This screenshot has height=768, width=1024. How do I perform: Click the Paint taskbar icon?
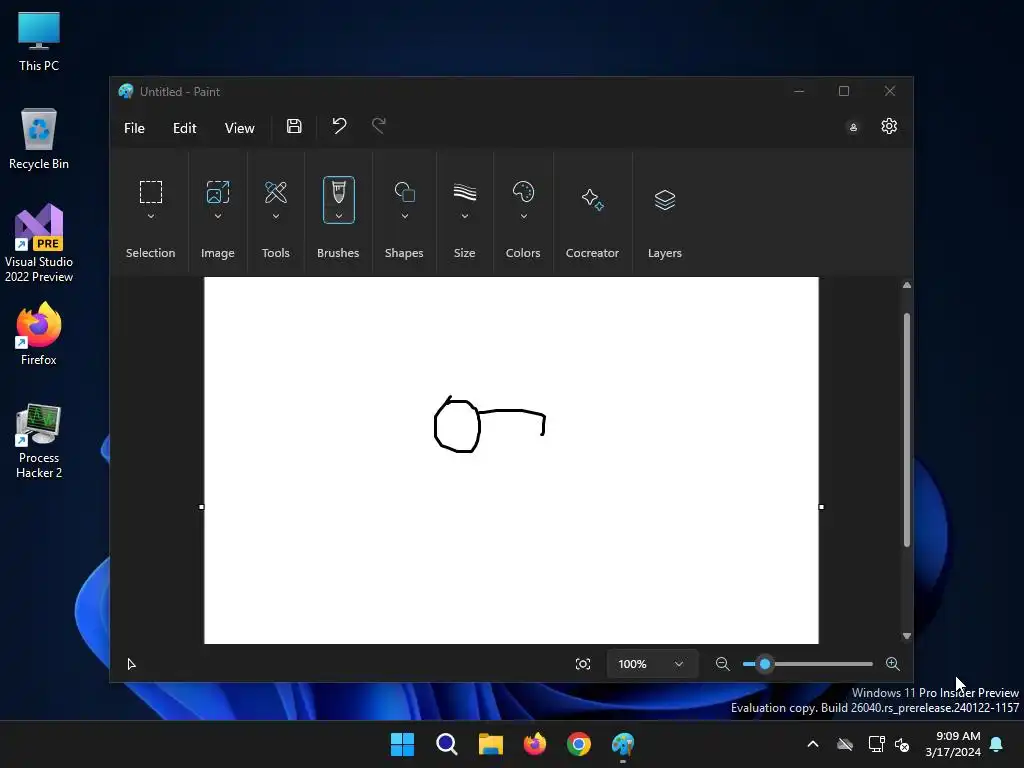point(623,744)
